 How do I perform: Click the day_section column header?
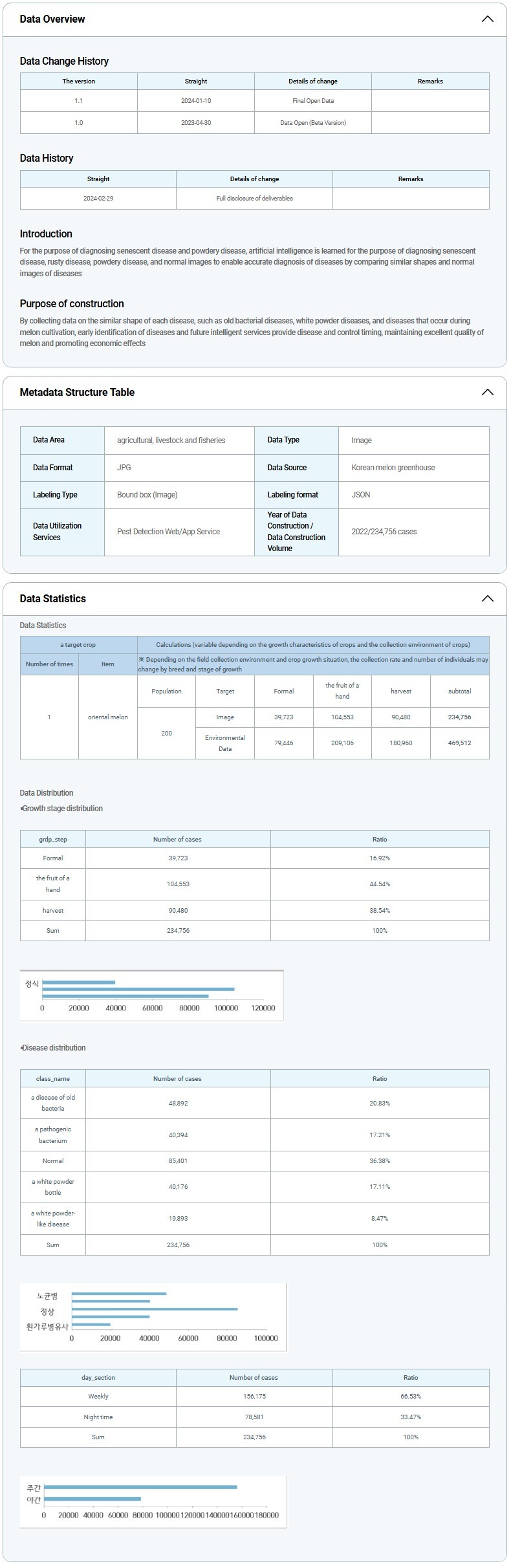(x=98, y=1378)
